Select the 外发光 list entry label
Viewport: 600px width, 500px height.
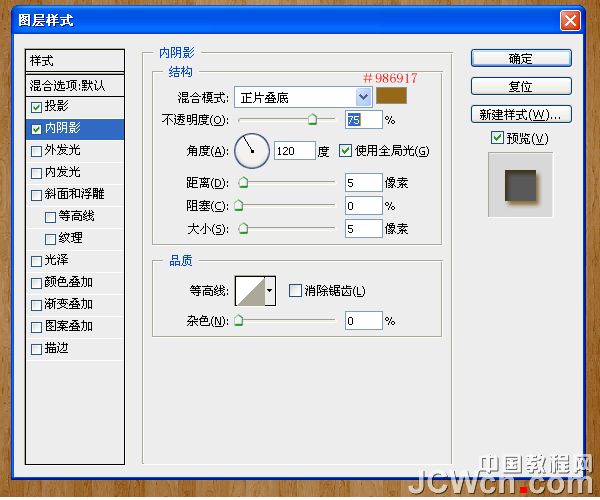coord(63,150)
